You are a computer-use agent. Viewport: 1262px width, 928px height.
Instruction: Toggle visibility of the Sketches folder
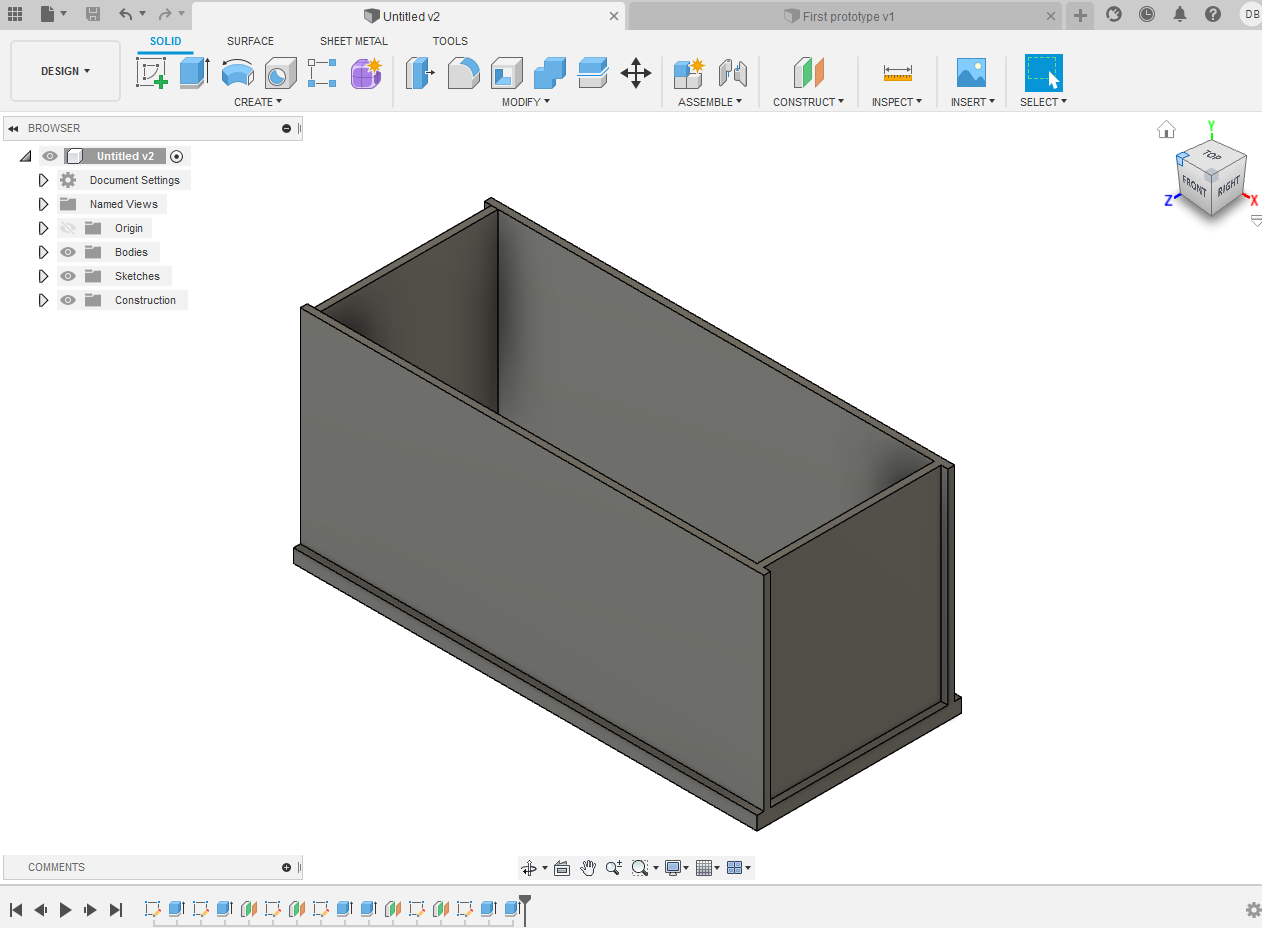68,276
